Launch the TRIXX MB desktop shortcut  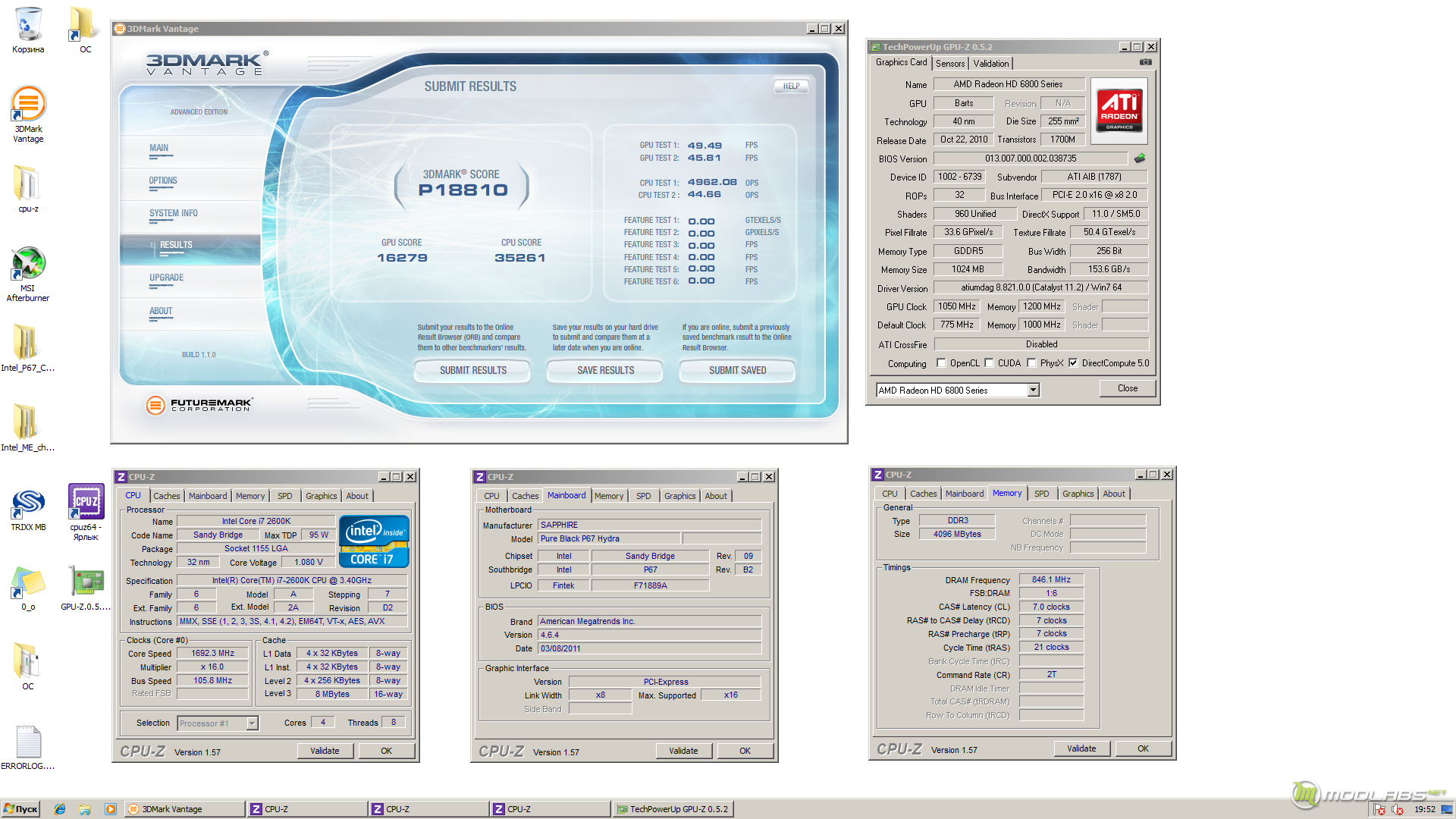pyautogui.click(x=28, y=508)
